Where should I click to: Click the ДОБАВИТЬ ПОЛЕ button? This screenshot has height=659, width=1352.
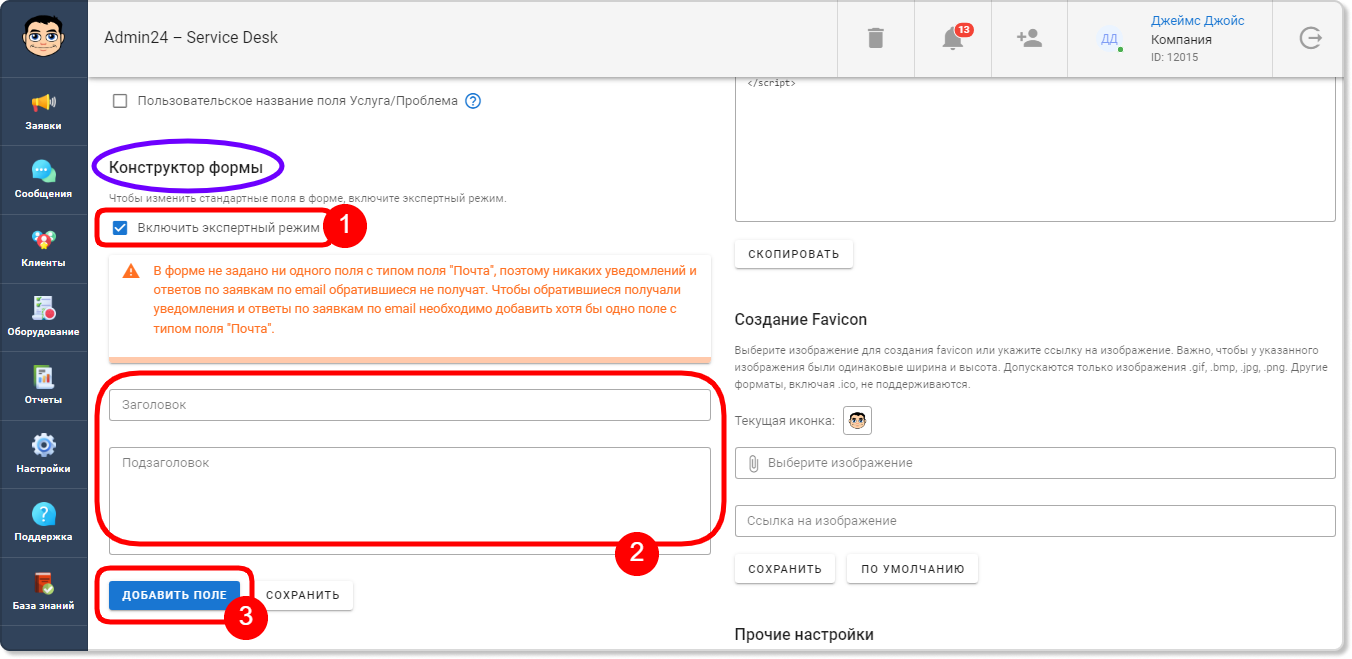(175, 595)
